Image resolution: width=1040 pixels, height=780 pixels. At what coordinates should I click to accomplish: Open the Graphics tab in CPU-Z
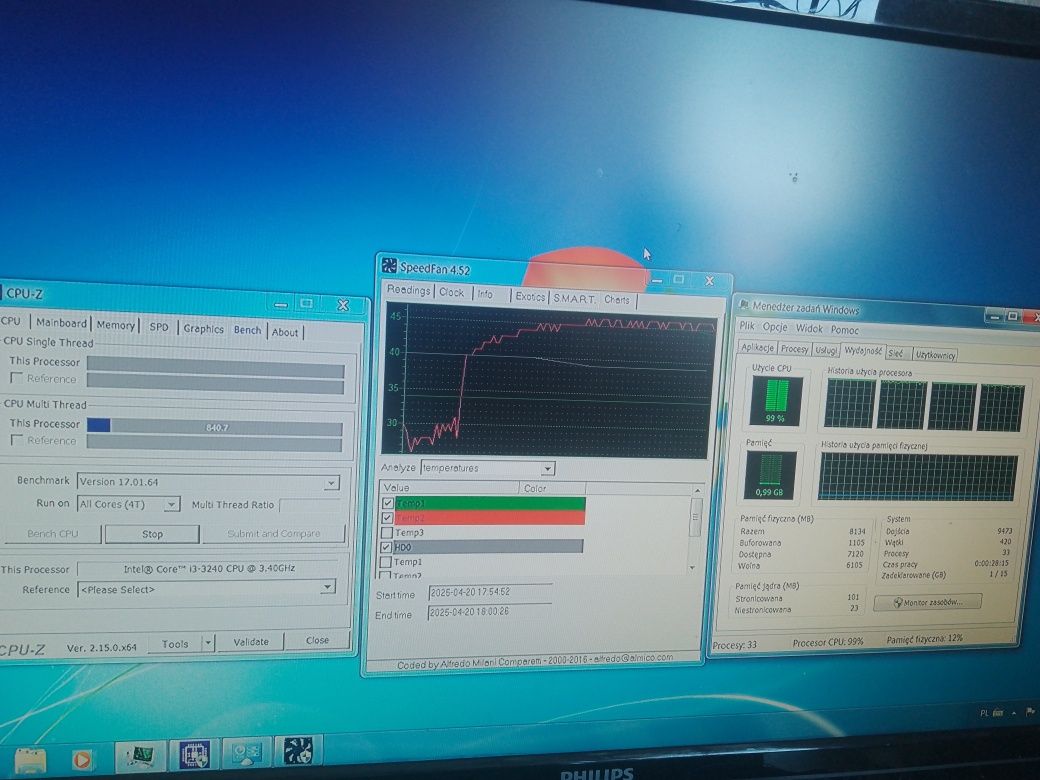click(203, 328)
